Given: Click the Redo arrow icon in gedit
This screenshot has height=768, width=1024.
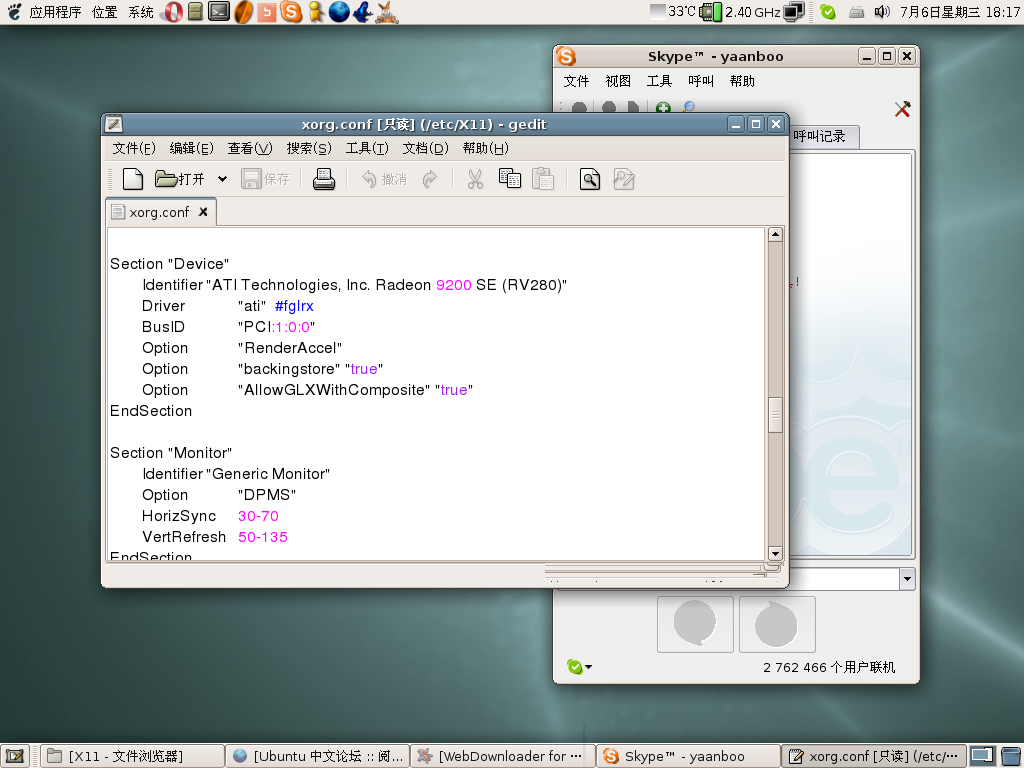Looking at the screenshot, I should click(x=430, y=179).
